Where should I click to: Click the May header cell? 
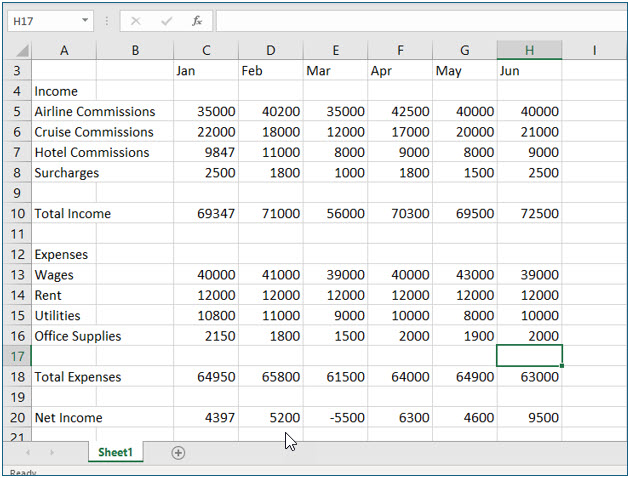tap(465, 71)
